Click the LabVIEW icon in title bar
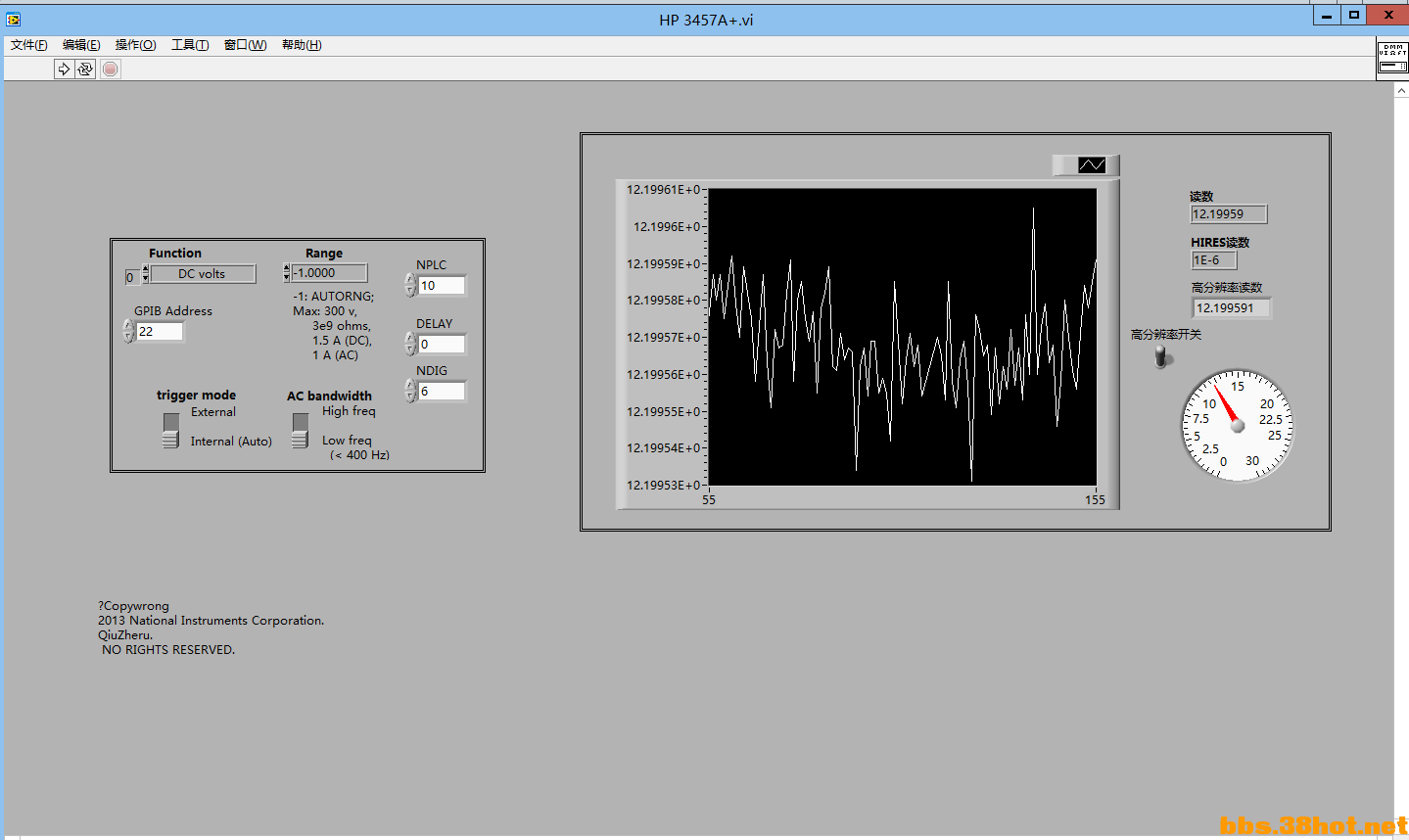 coord(13,20)
